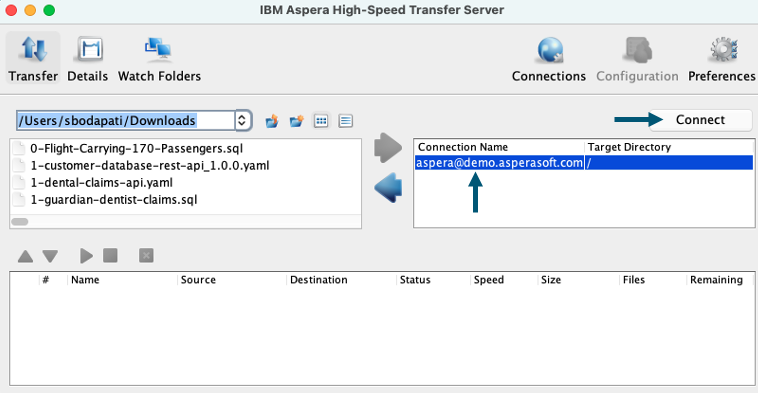Close the window with red button
Viewport: 758px width, 393px height.
pyautogui.click(x=11, y=10)
